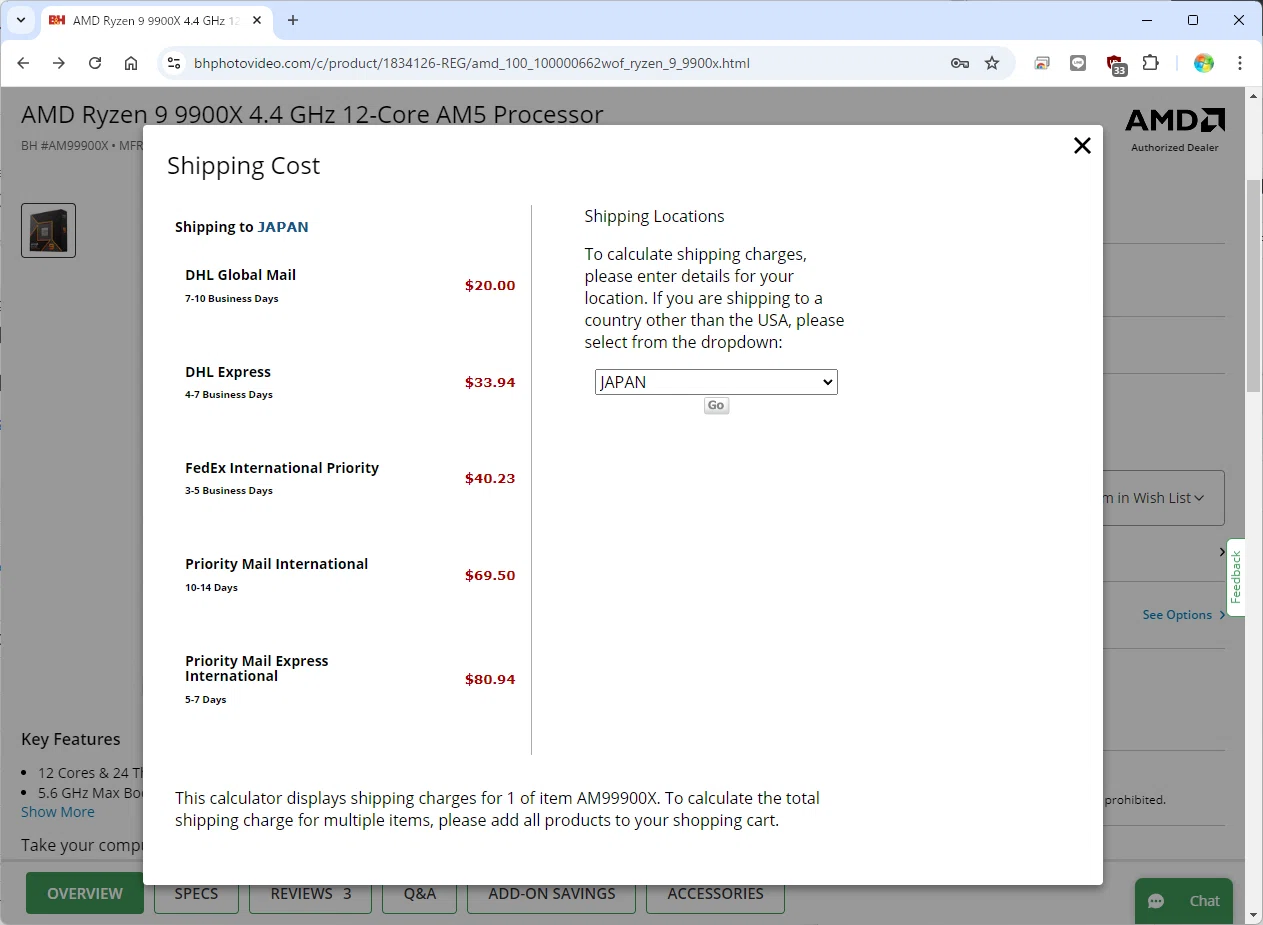Open the saved password key icon
1263x925 pixels.
pos(960,63)
